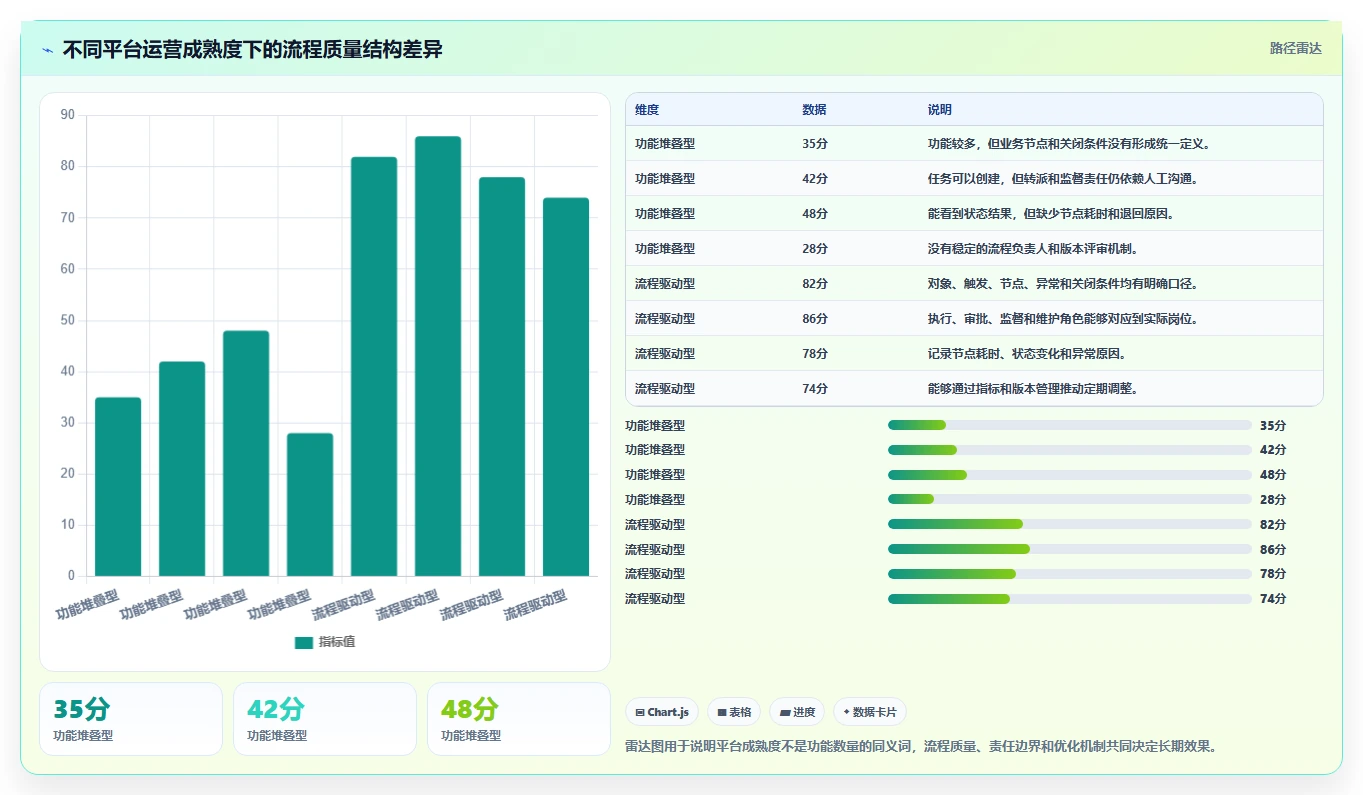The width and height of the screenshot is (1363, 795).
Task: Click the page title 不同平台运营成熟度下的流程质量结构差异
Action: (253, 49)
